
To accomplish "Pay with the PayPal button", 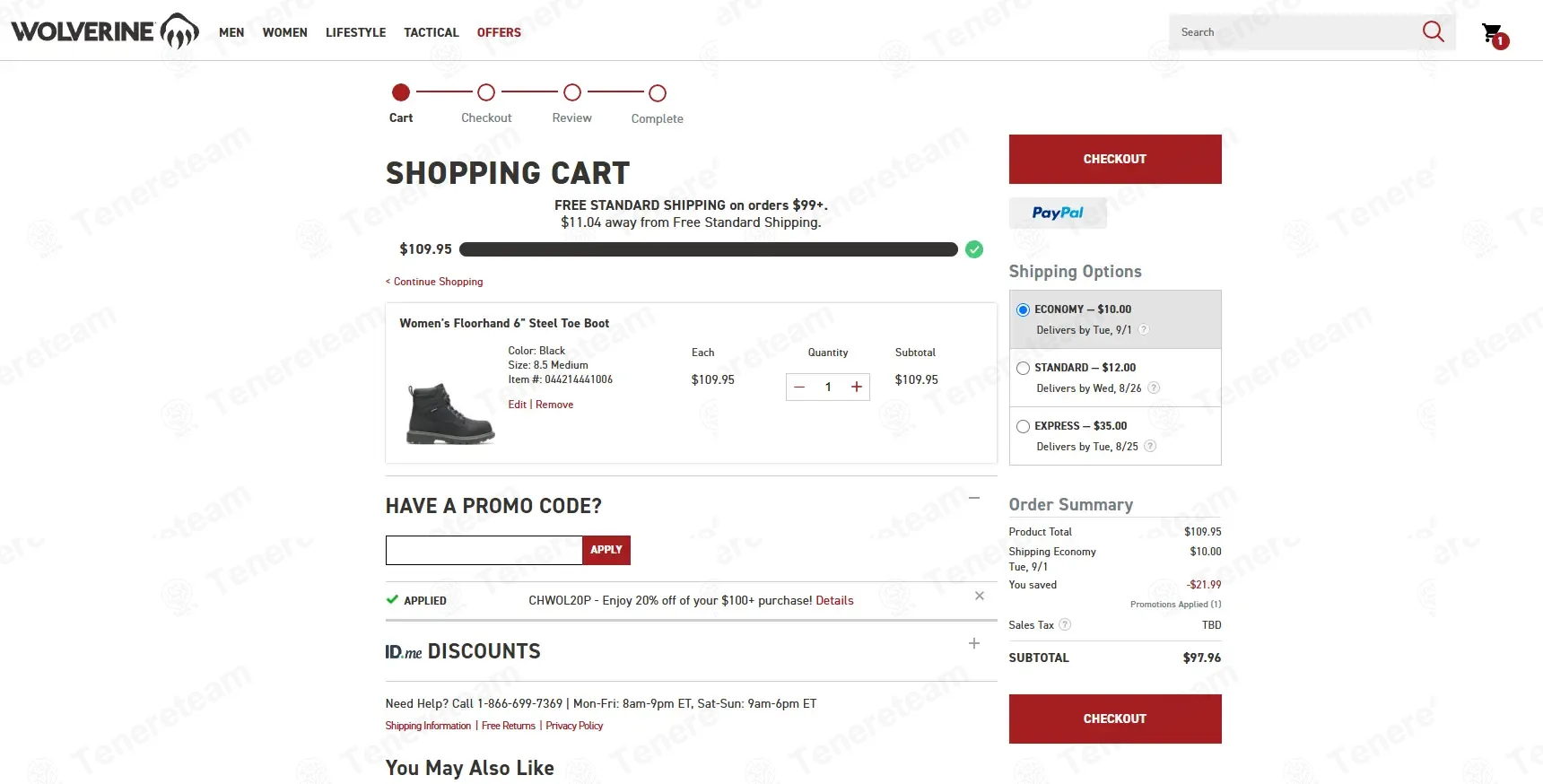I will pos(1058,213).
